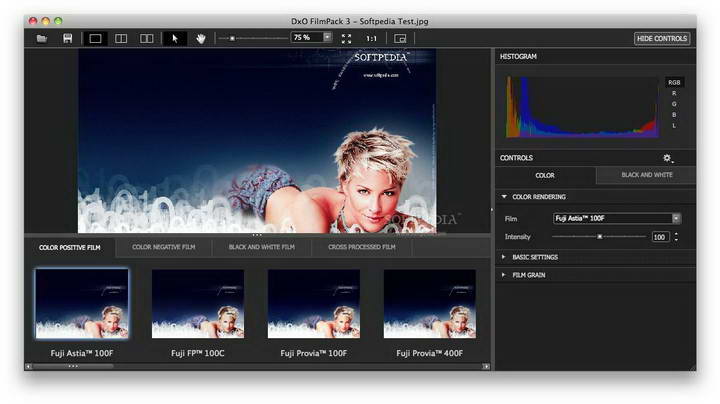Open the Black and White controls tab
Screen dimensions: 720x404
point(646,175)
